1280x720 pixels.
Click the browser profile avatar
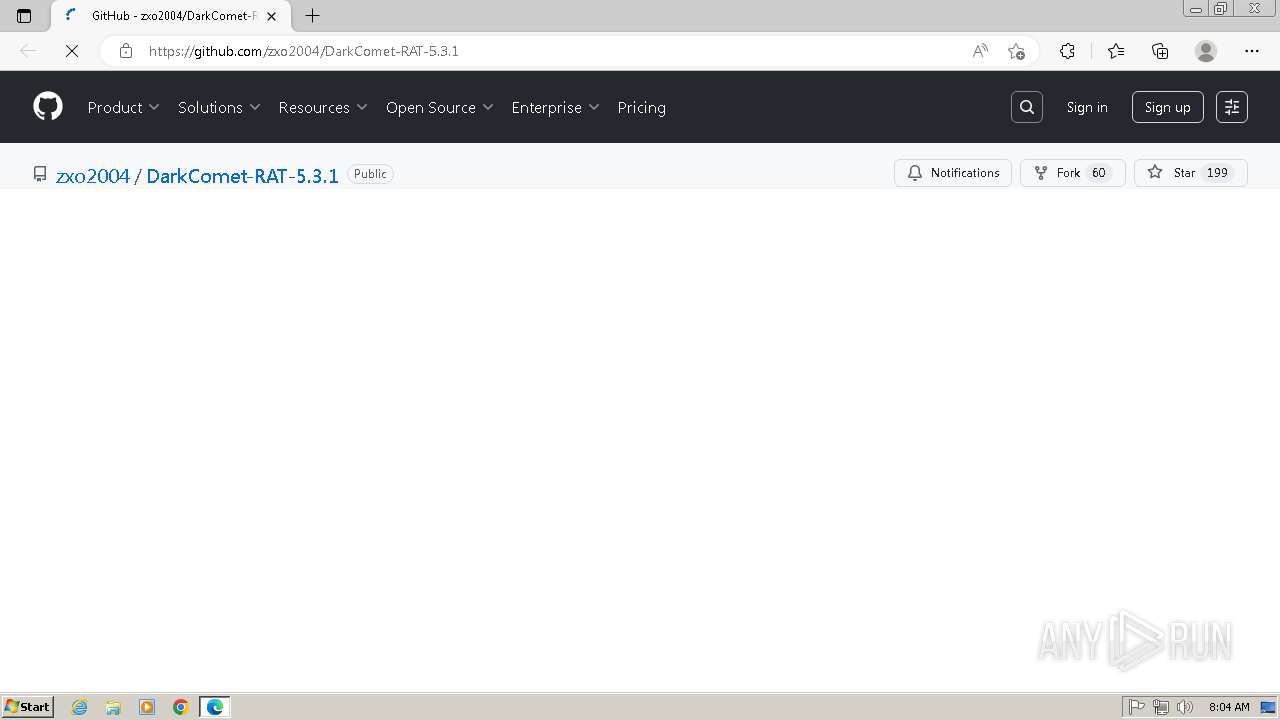point(1206,51)
